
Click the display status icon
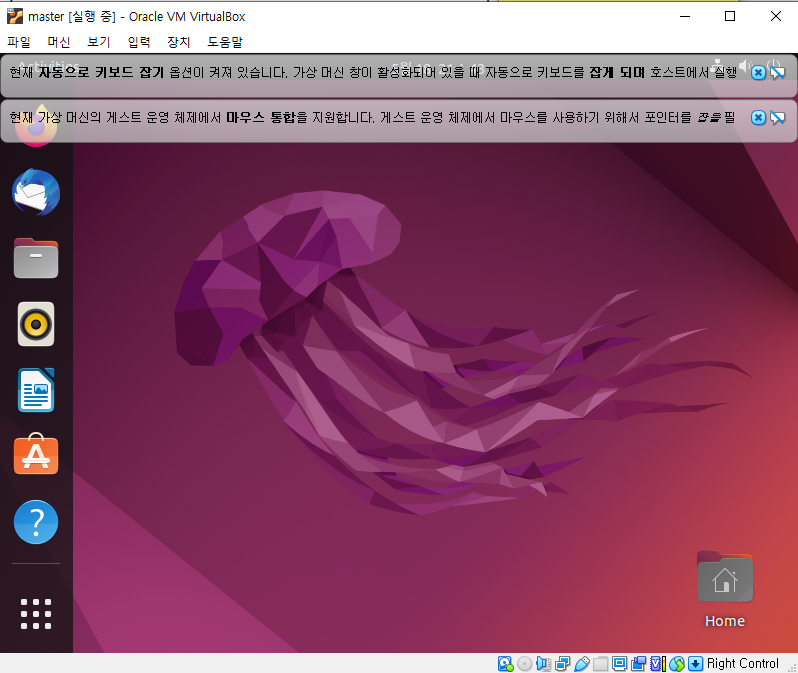click(x=619, y=663)
